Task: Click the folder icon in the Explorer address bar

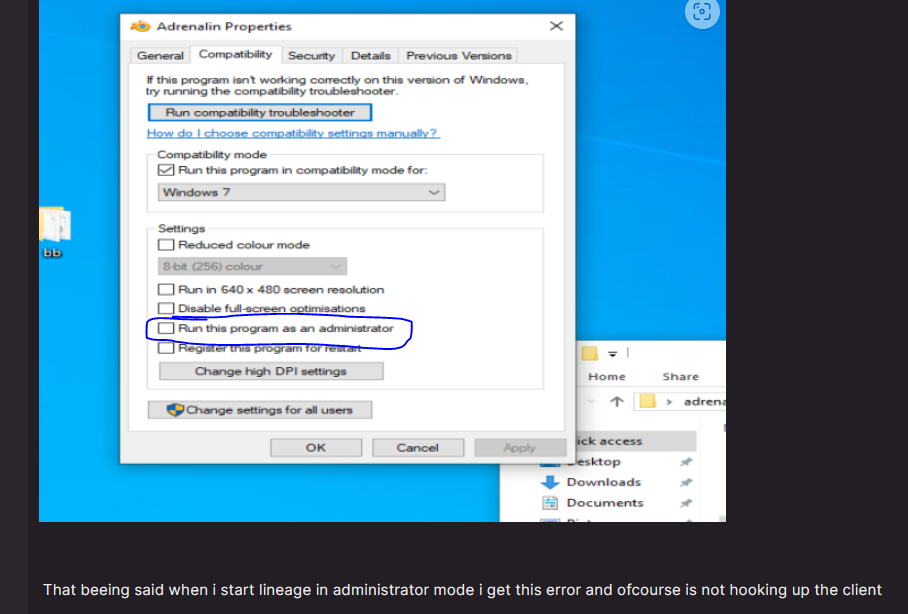Action: [x=647, y=401]
